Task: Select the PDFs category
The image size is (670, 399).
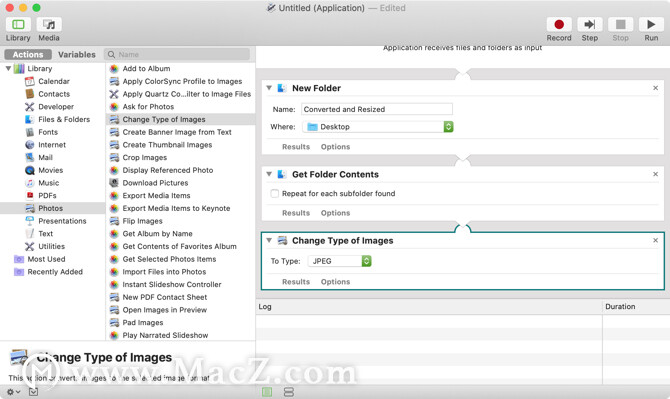Action: pyautogui.click(x=47, y=196)
